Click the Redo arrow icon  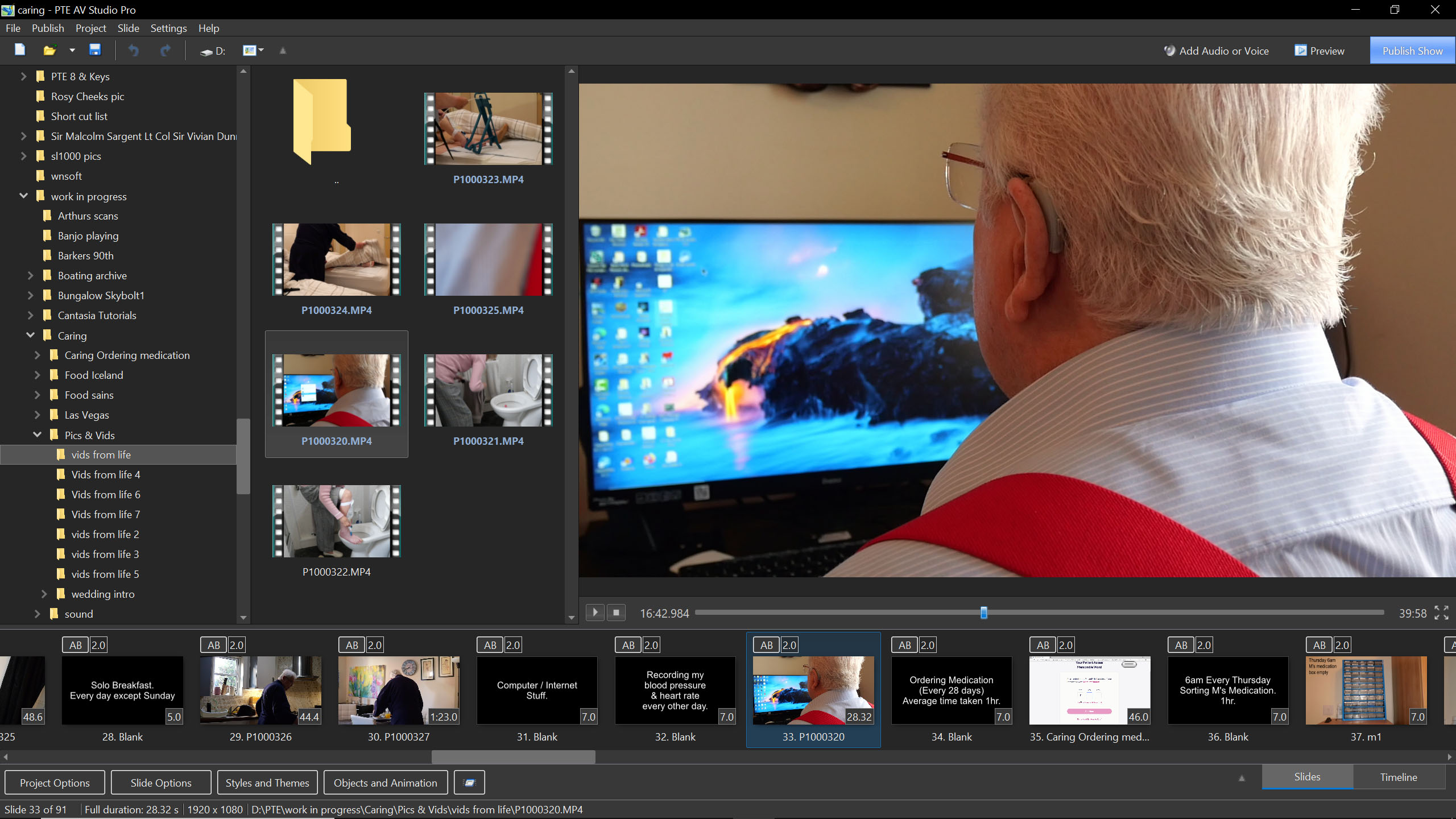pos(166,51)
